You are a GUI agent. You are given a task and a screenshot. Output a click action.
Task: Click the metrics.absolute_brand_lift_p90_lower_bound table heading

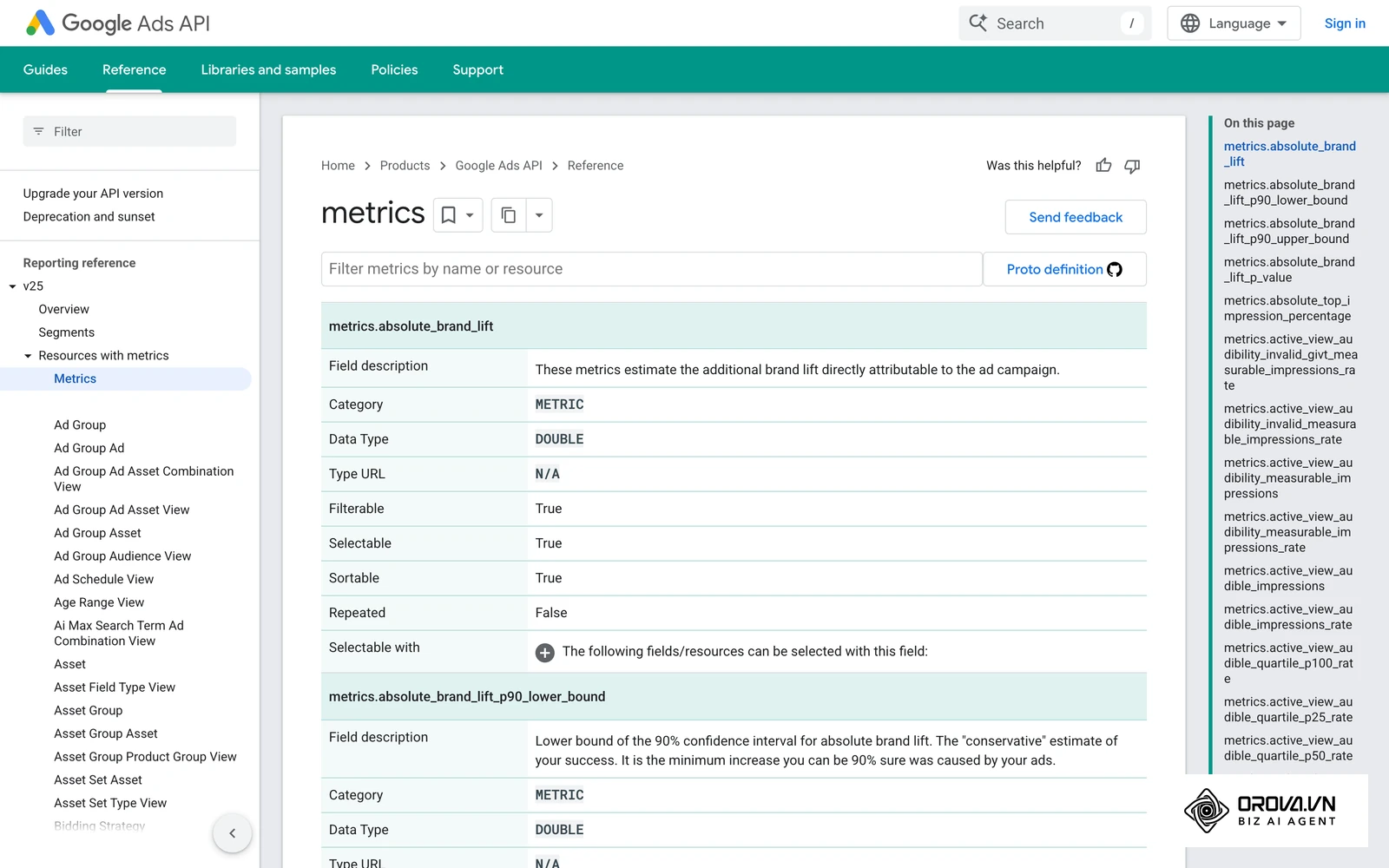coord(467,696)
